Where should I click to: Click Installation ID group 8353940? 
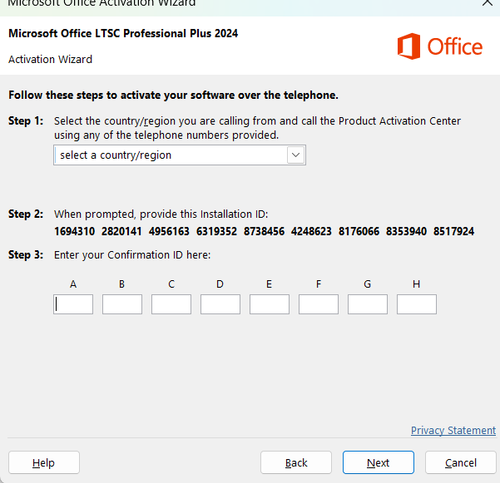coord(406,231)
